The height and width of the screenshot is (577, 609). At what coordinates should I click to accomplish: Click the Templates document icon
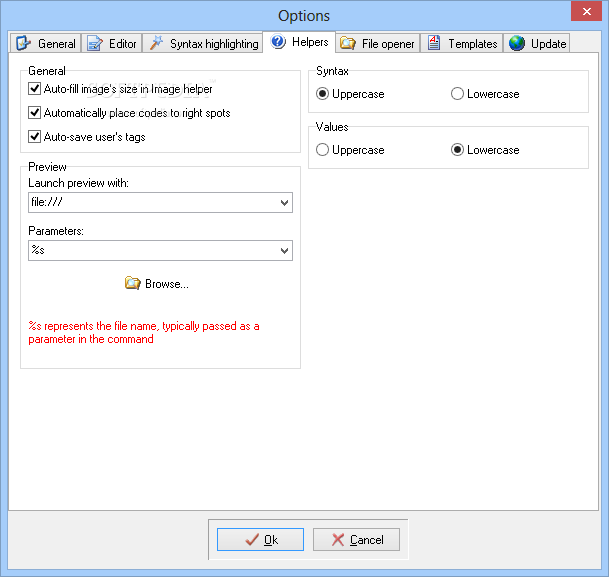(x=433, y=43)
